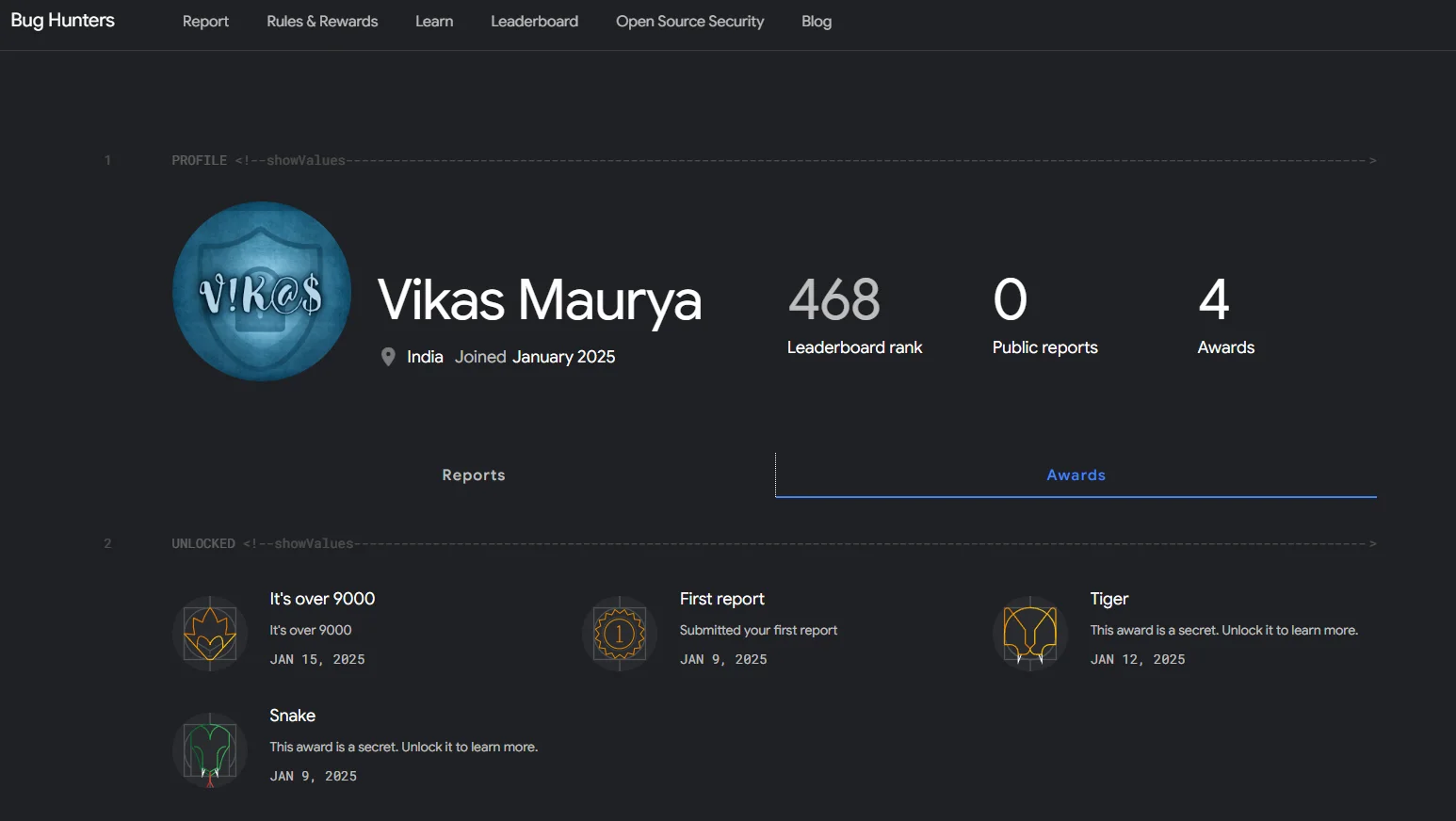1456x821 pixels.
Task: Click the JAN 15, 2025 date
Action: click(x=317, y=659)
